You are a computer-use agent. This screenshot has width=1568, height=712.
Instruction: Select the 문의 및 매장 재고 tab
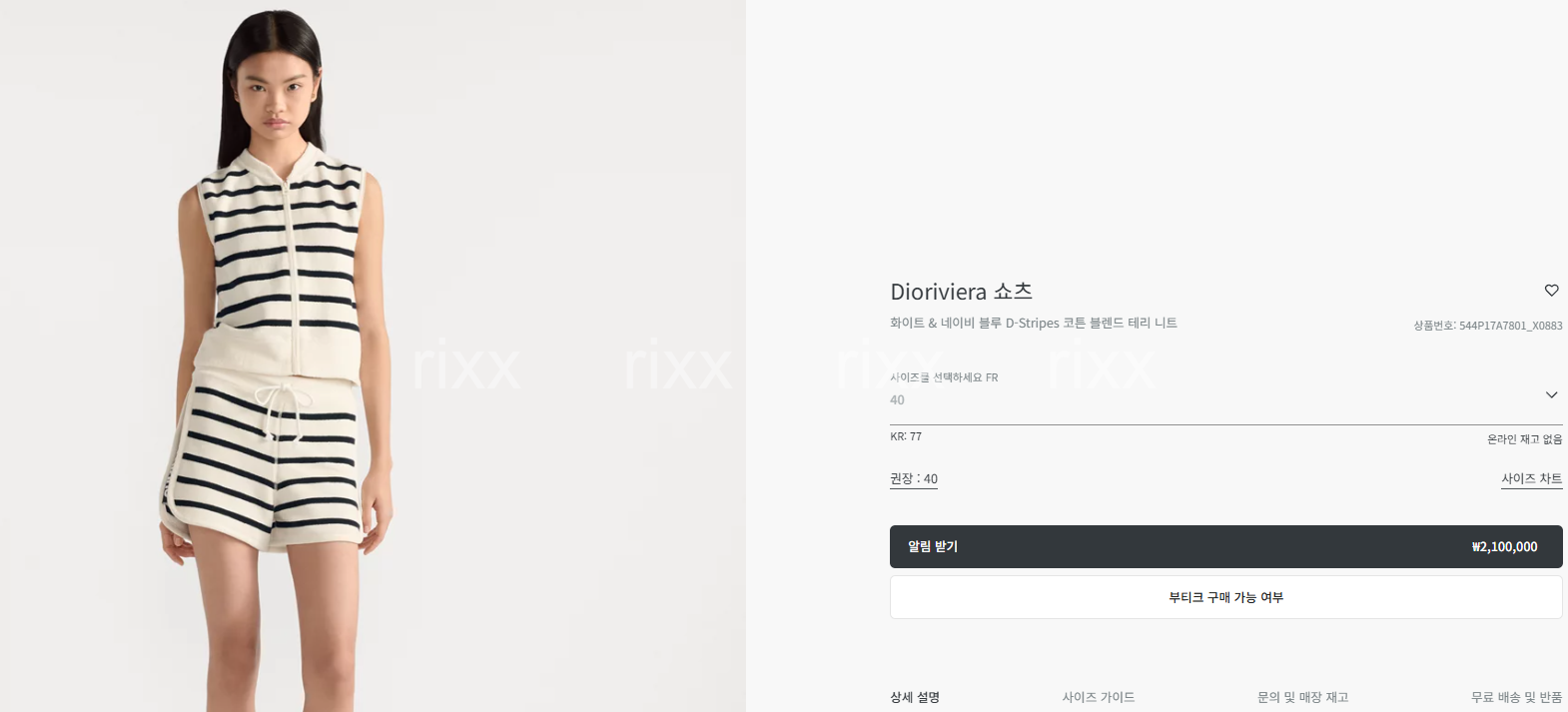[1302, 697]
